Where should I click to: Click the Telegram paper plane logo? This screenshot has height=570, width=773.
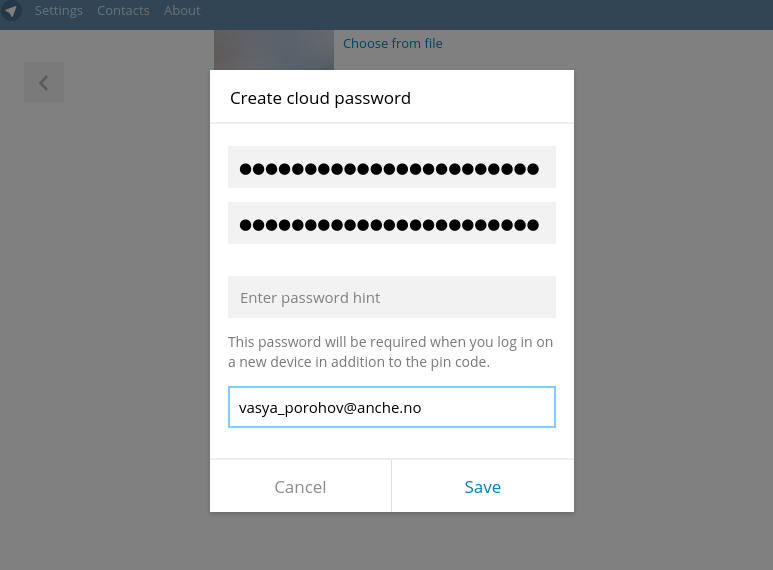[11, 11]
